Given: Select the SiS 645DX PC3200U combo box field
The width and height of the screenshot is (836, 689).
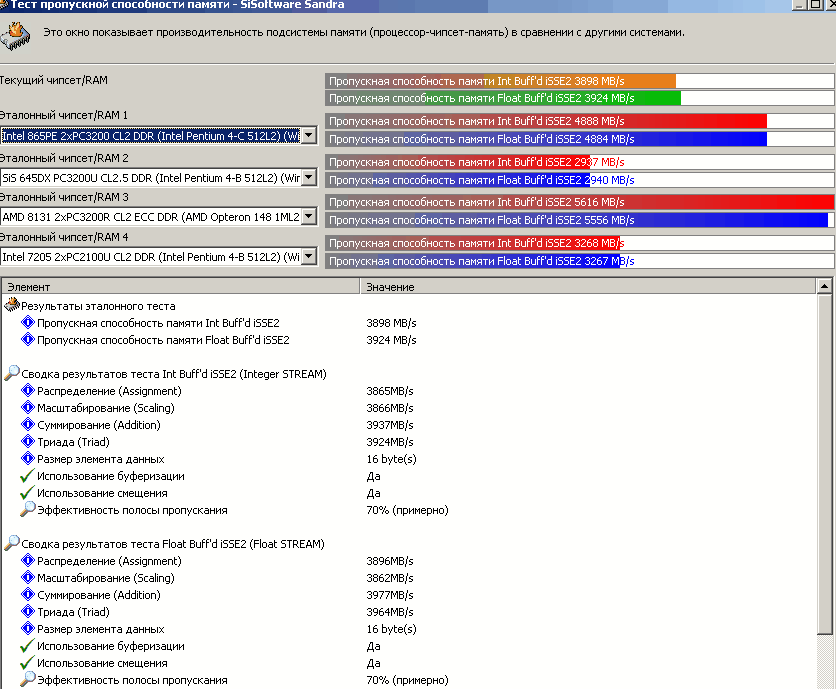Looking at the screenshot, I should [x=158, y=178].
